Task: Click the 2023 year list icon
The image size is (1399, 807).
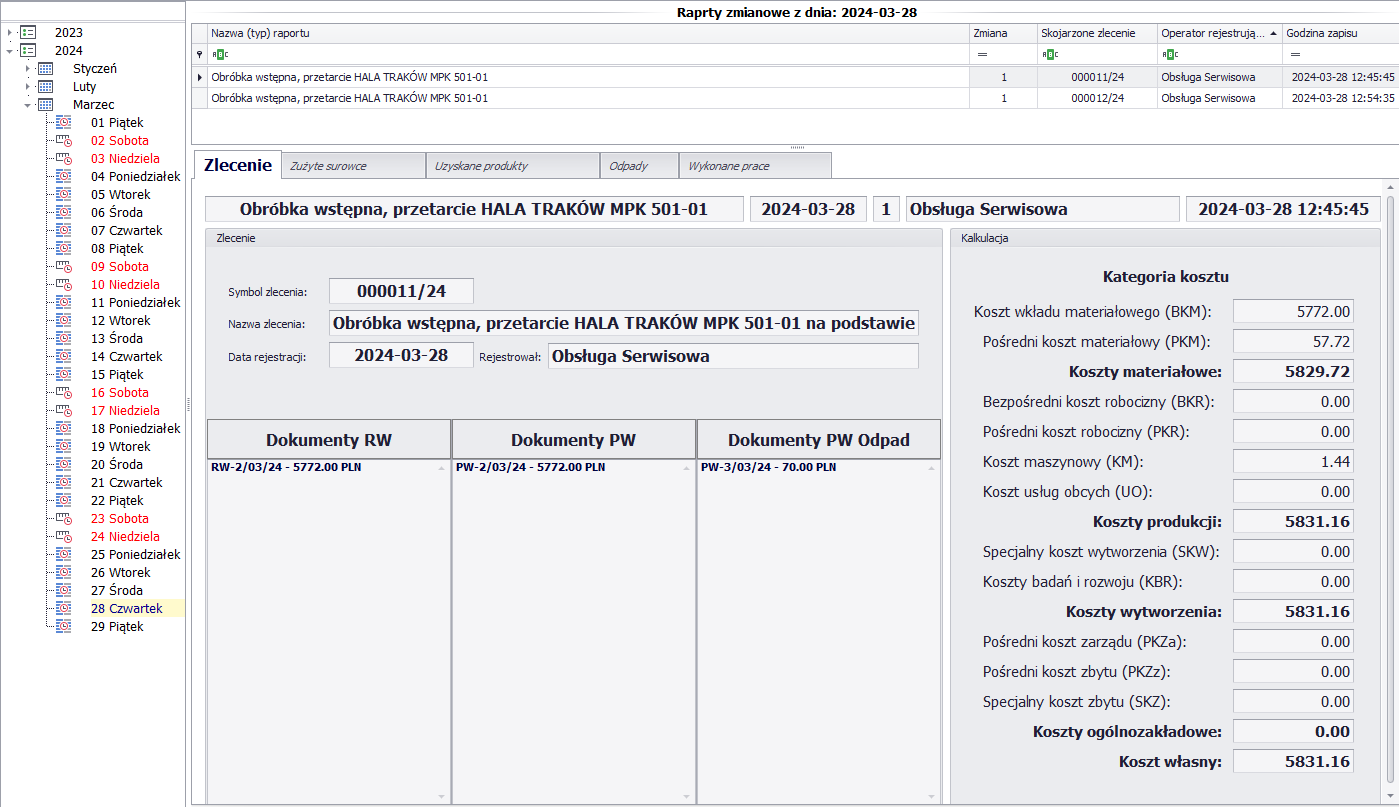Action: (28, 33)
